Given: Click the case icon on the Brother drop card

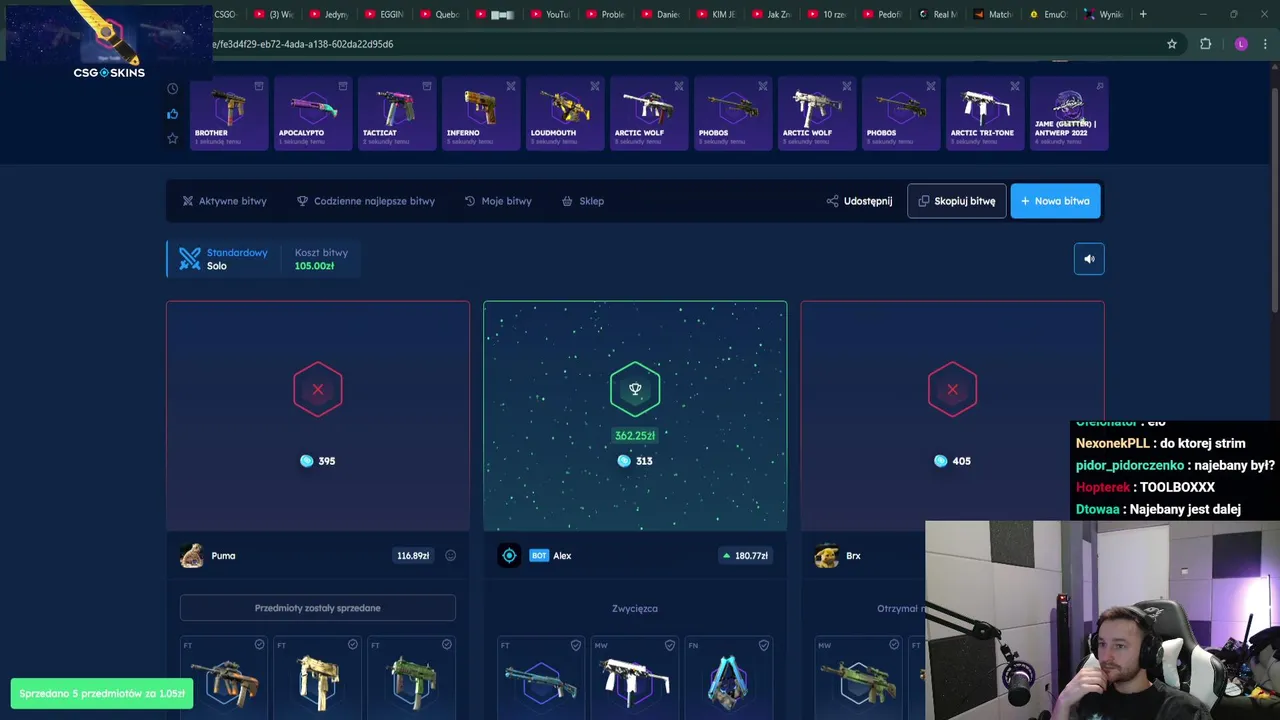Looking at the screenshot, I should (x=259, y=86).
